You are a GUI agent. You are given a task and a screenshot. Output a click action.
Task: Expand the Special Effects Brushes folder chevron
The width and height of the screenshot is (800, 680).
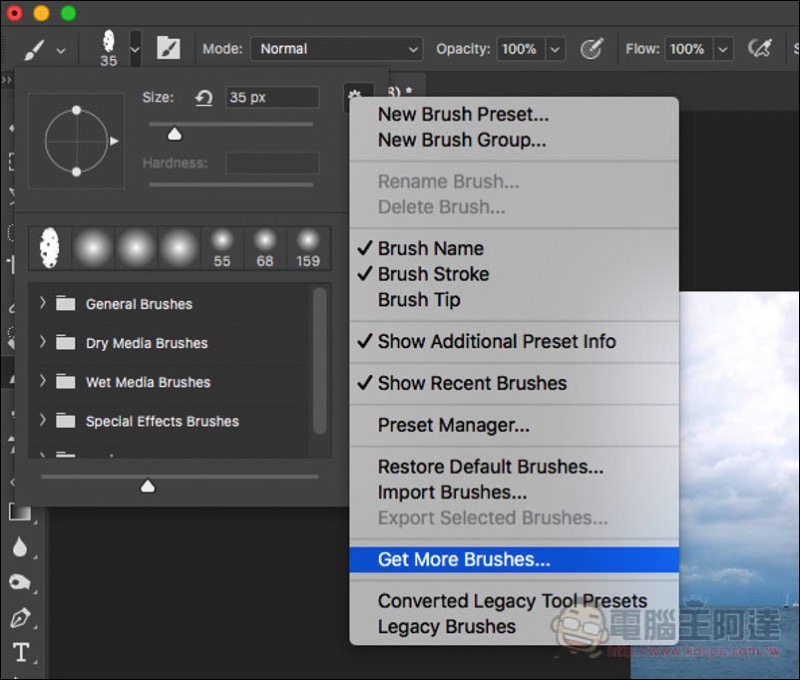tap(43, 420)
